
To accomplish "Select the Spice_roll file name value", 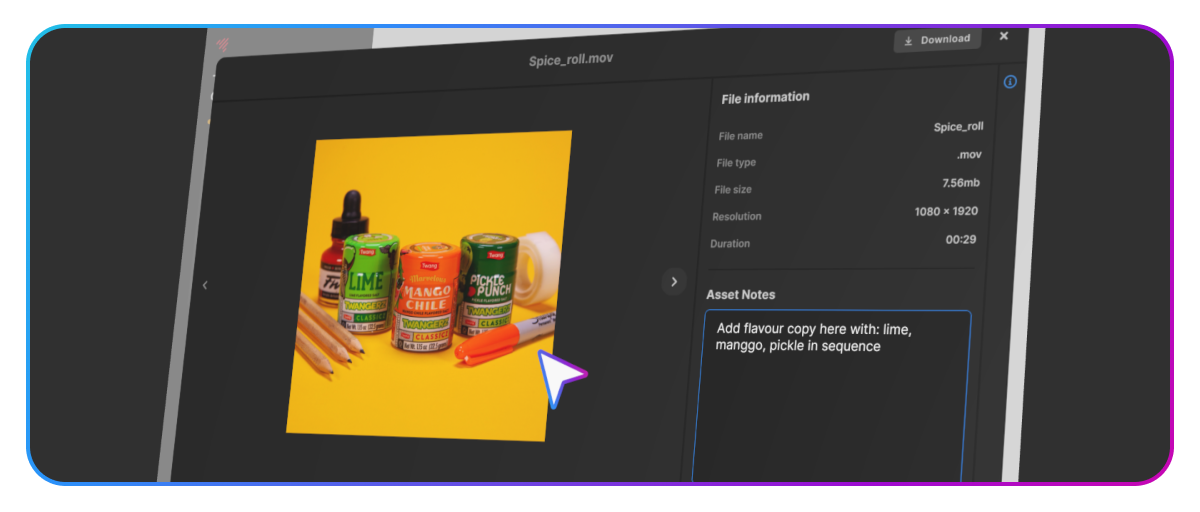I will click(958, 127).
